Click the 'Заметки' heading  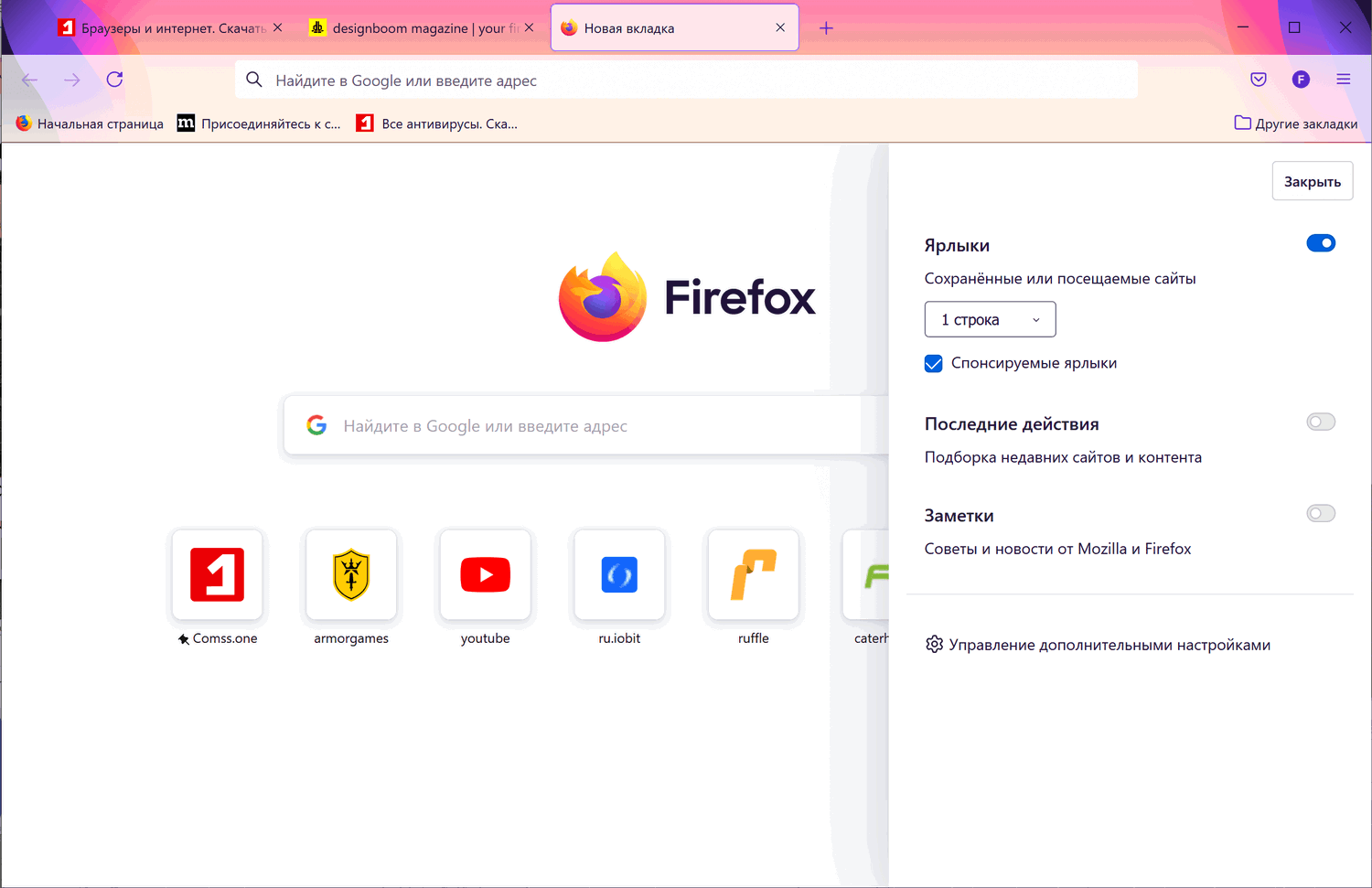959,515
